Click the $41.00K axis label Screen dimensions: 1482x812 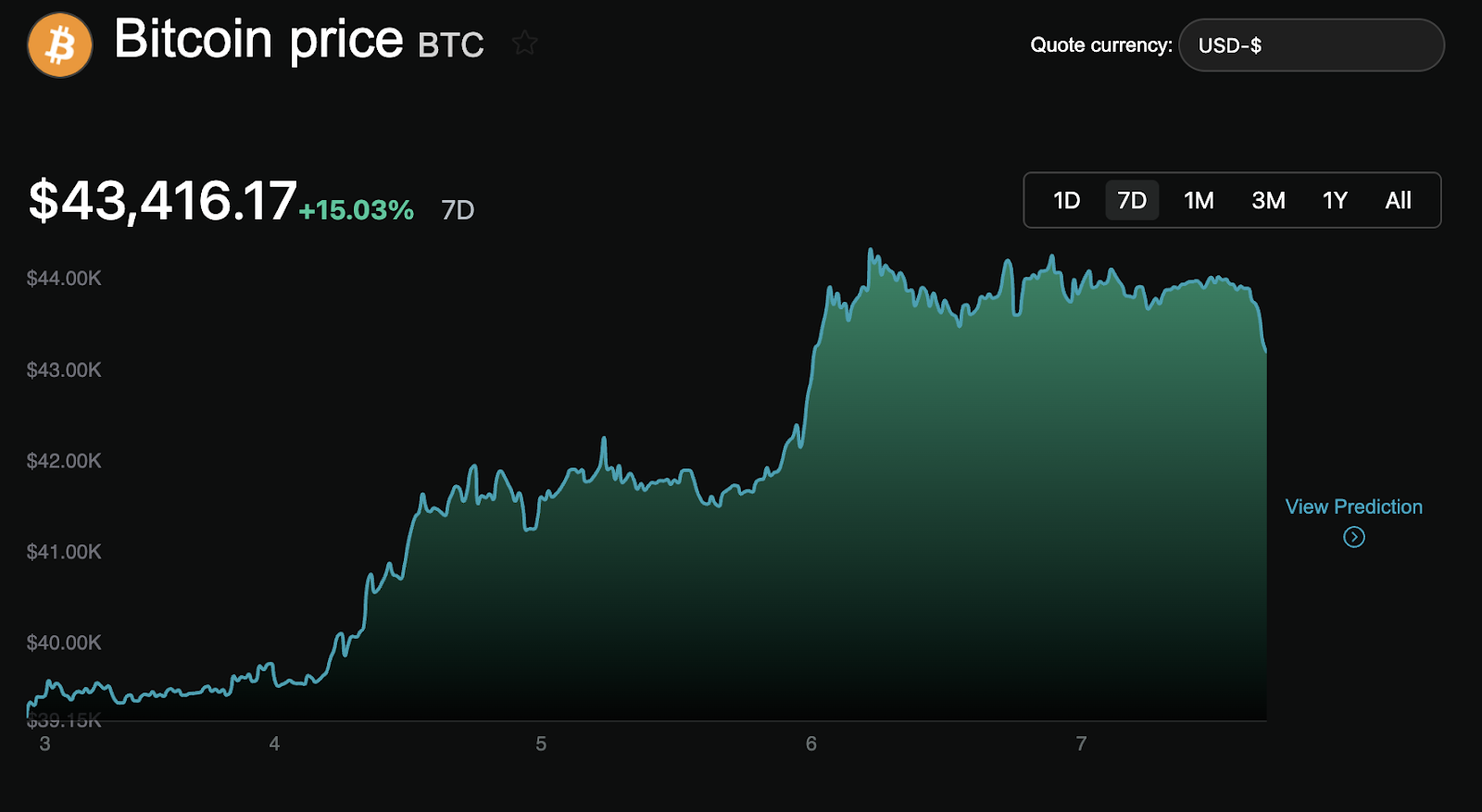pyautogui.click(x=64, y=552)
